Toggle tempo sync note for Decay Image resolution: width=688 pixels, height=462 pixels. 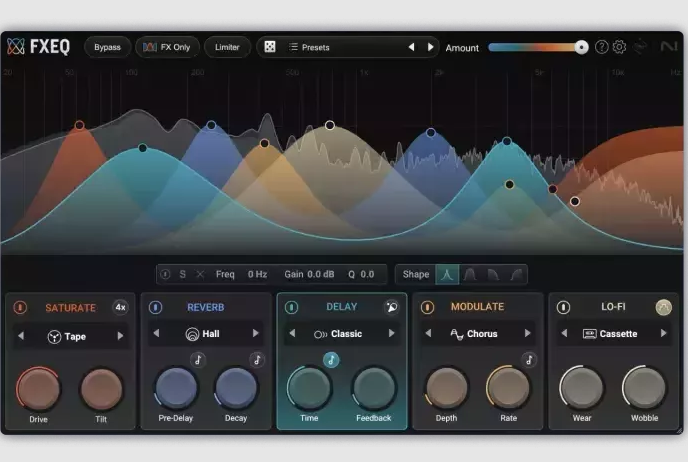tap(257, 360)
